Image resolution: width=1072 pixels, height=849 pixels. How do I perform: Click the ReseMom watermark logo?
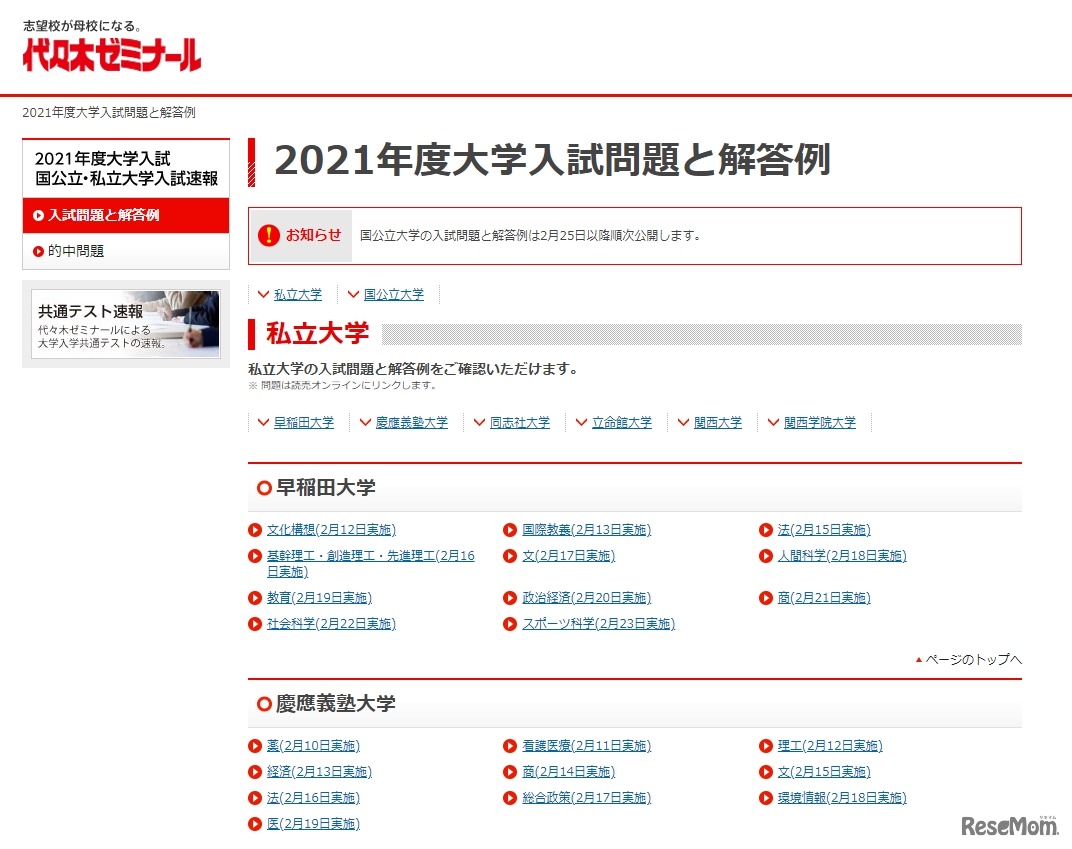(x=1010, y=828)
